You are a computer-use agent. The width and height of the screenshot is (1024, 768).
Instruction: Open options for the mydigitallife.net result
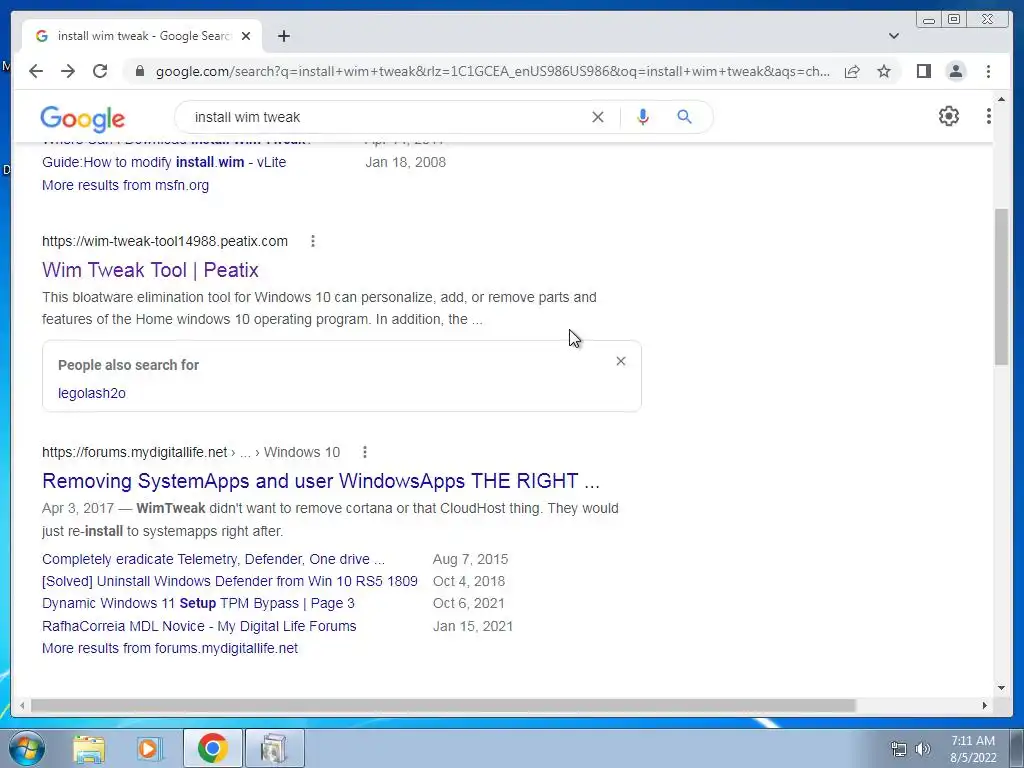click(x=365, y=452)
